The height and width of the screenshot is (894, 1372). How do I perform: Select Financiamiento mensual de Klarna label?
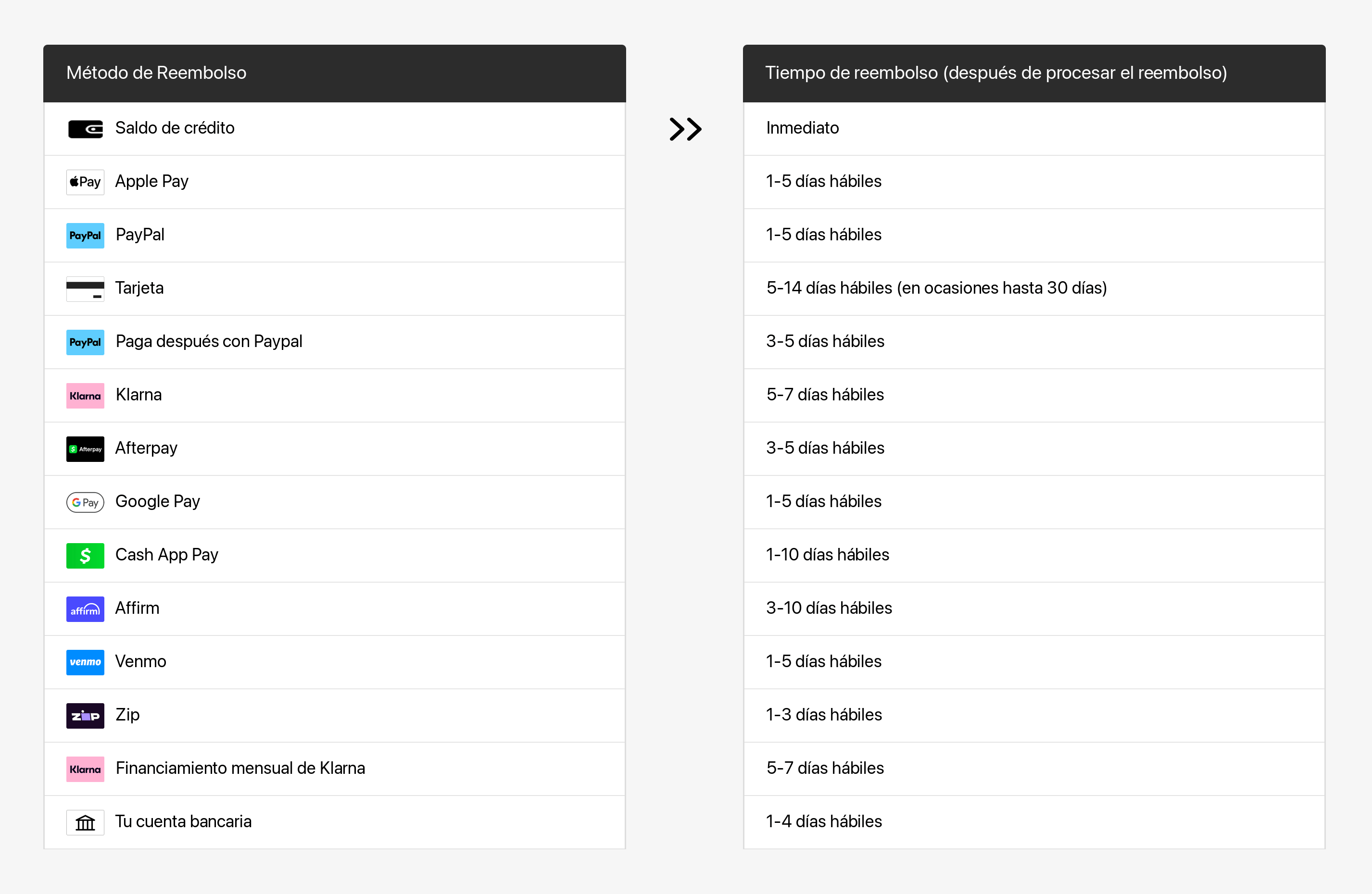[240, 769]
